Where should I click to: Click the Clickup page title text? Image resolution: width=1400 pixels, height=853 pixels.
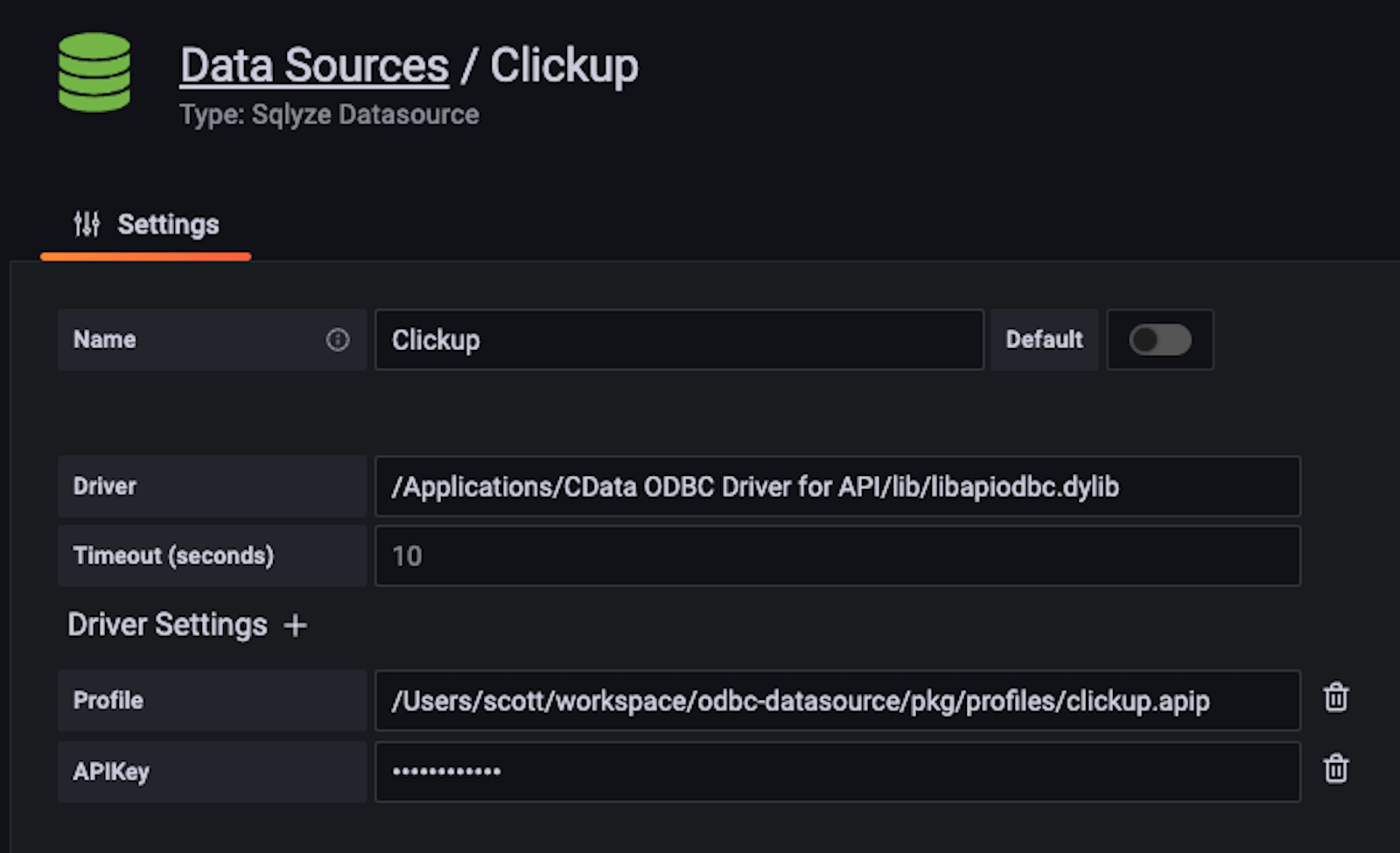point(563,66)
